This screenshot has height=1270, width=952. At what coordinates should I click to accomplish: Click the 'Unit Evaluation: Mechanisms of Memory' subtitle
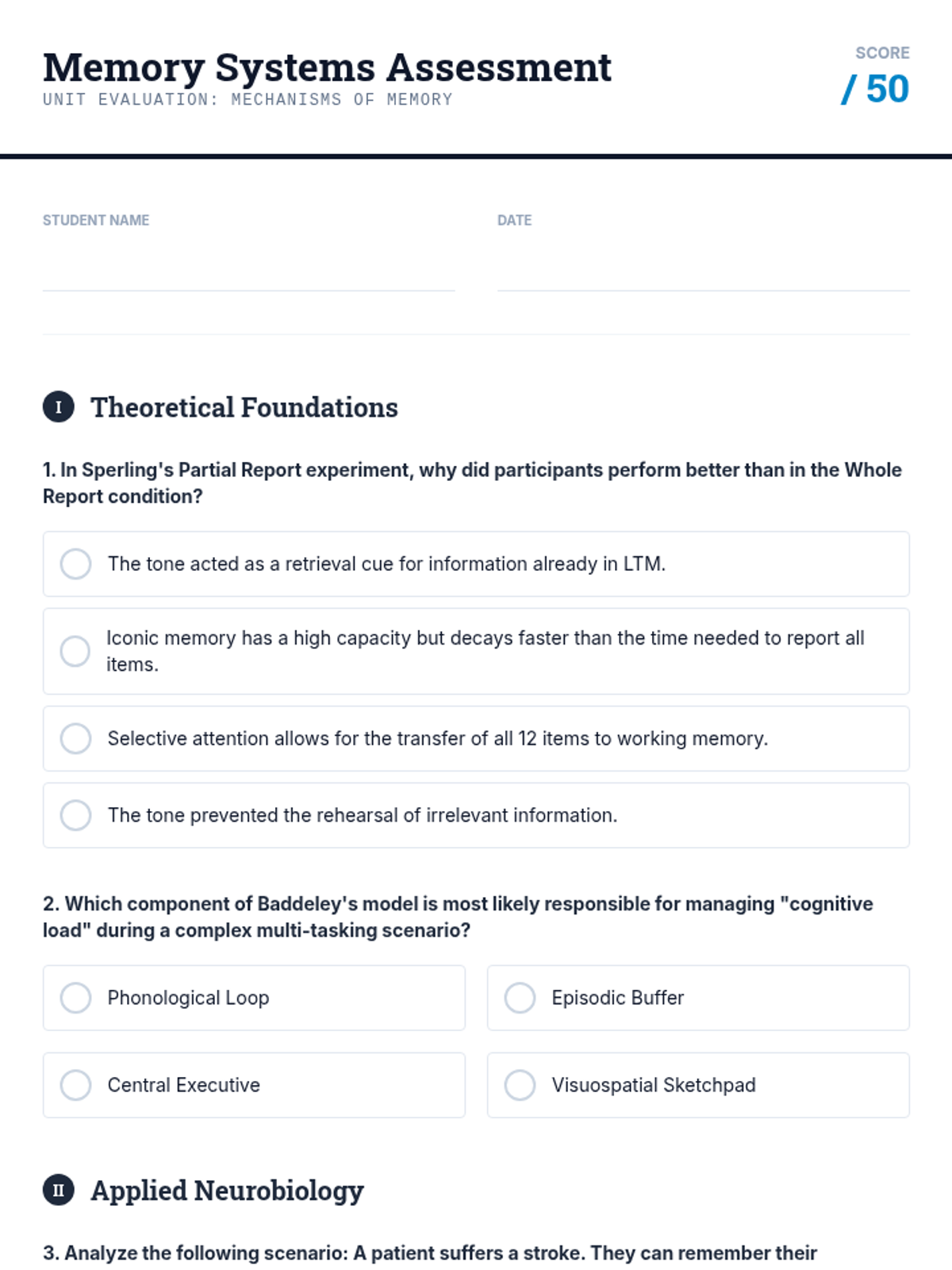248,100
